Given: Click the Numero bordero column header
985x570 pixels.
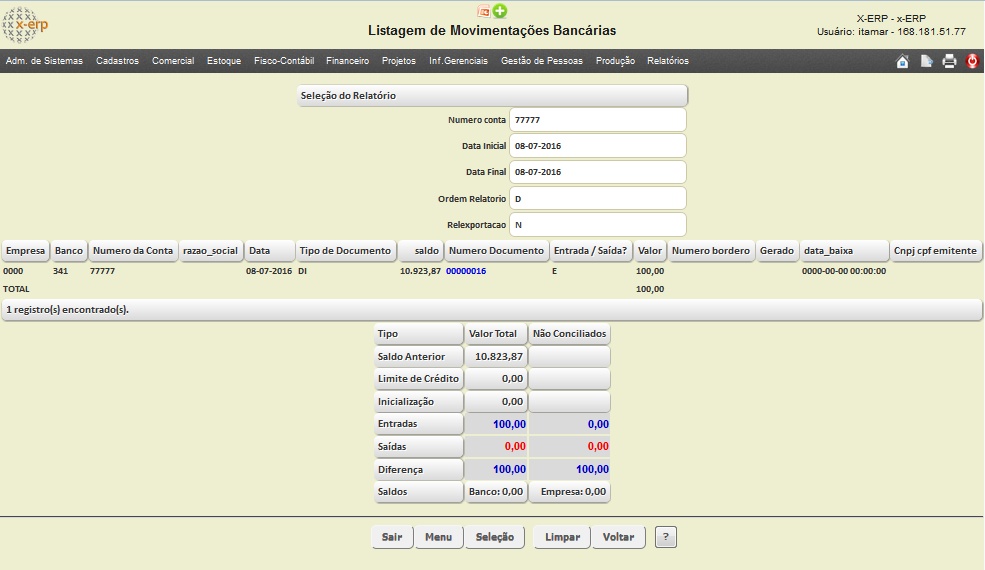Looking at the screenshot, I should pyautogui.click(x=710, y=251).
